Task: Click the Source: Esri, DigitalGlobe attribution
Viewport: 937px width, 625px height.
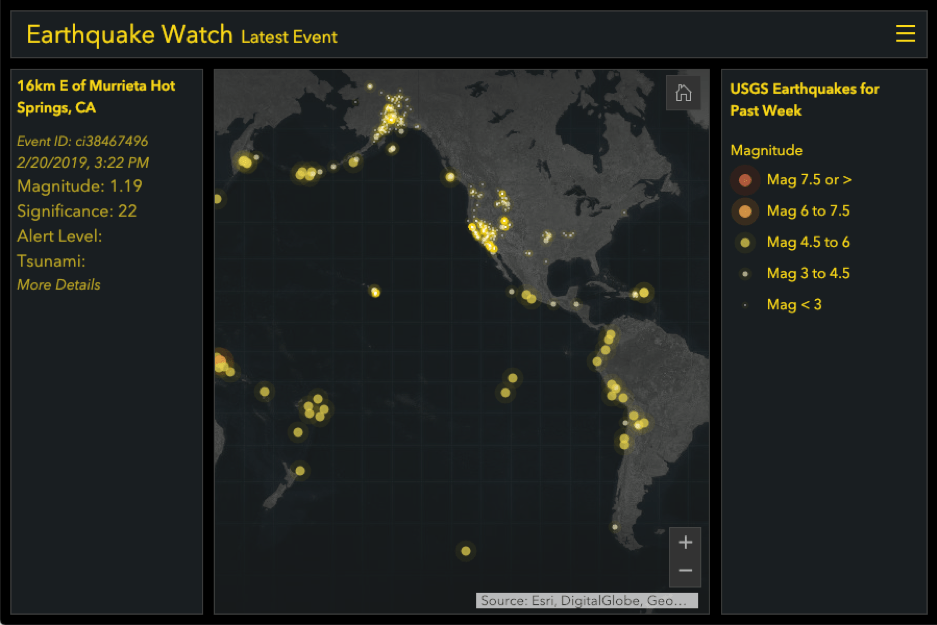Action: (x=586, y=601)
